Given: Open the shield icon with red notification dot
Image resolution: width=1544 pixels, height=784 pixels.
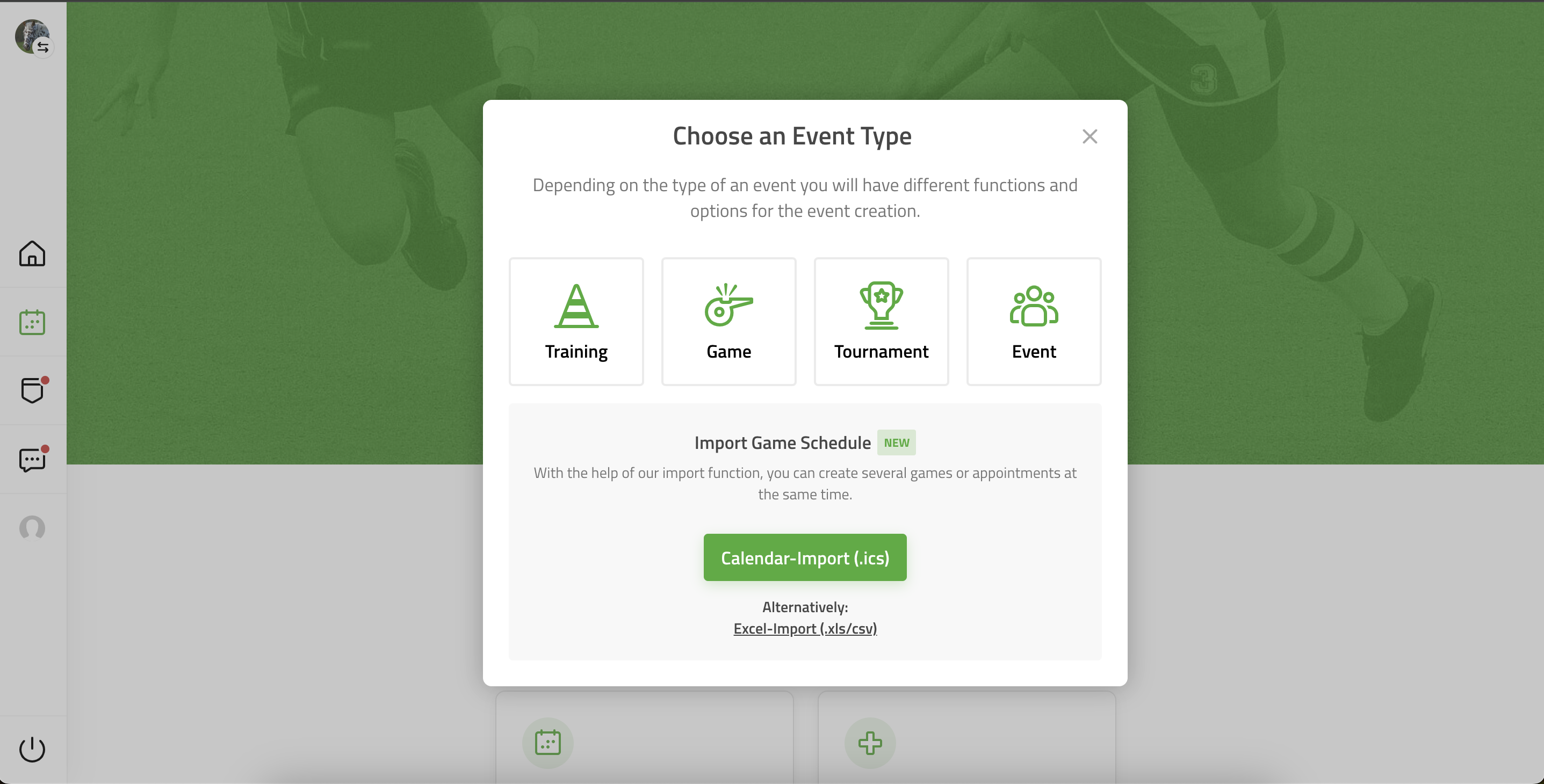Looking at the screenshot, I should pos(32,390).
